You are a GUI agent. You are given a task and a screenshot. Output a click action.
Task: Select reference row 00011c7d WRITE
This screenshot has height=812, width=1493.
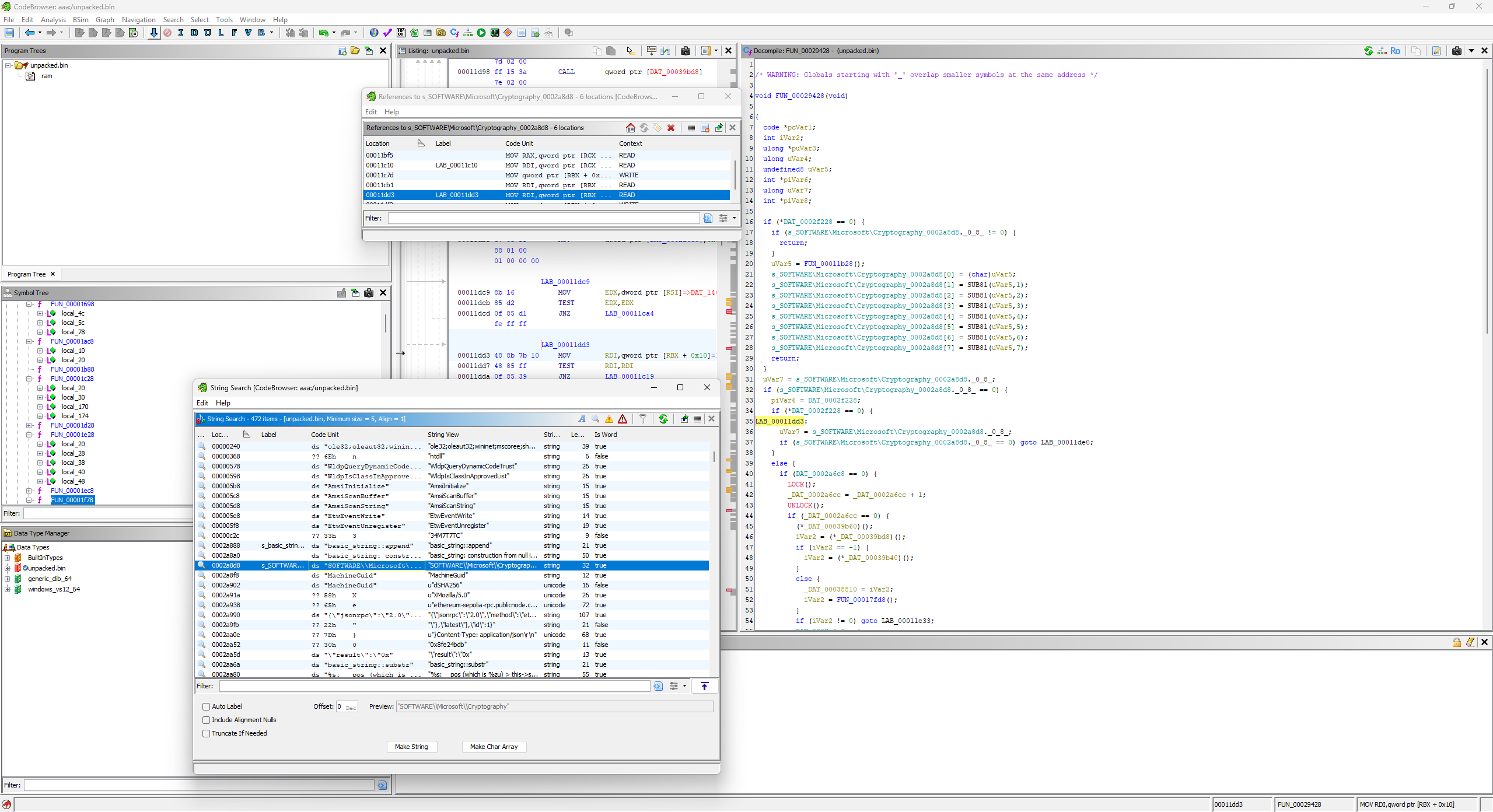(547, 175)
